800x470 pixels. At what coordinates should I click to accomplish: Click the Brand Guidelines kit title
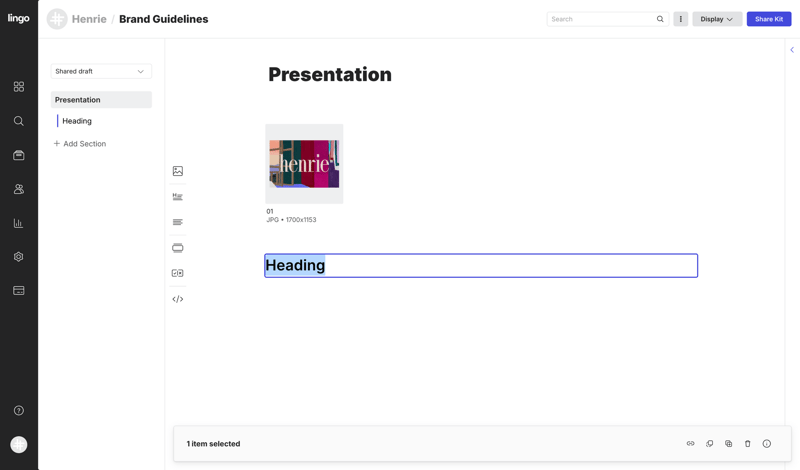pos(164,19)
